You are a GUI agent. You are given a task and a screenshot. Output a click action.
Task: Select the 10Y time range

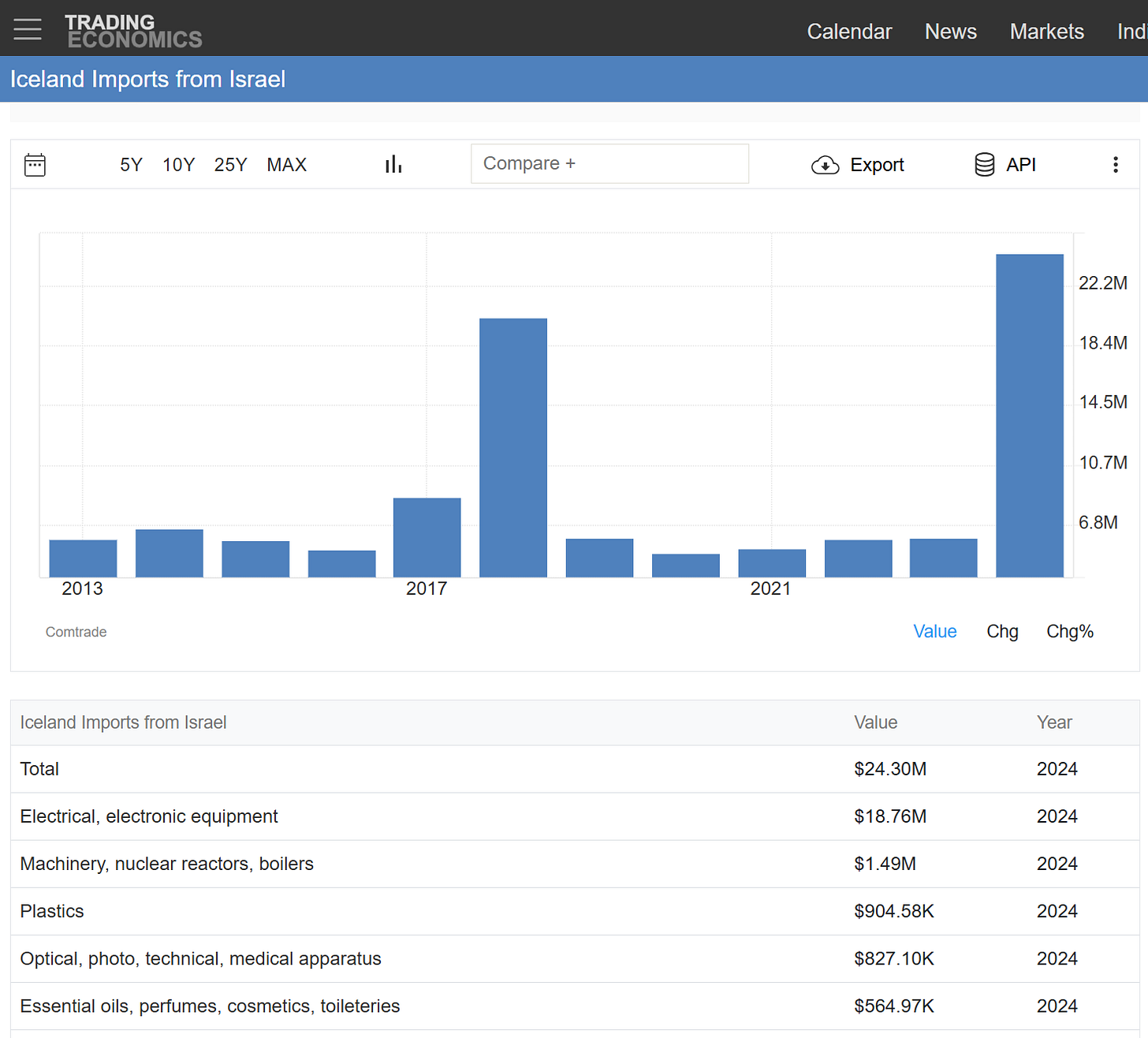coord(178,165)
